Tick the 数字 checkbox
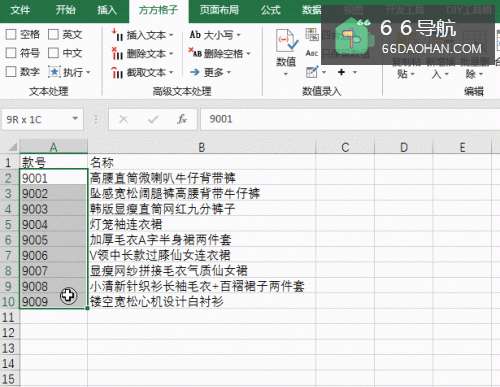The image size is (500, 387). [x=11, y=72]
